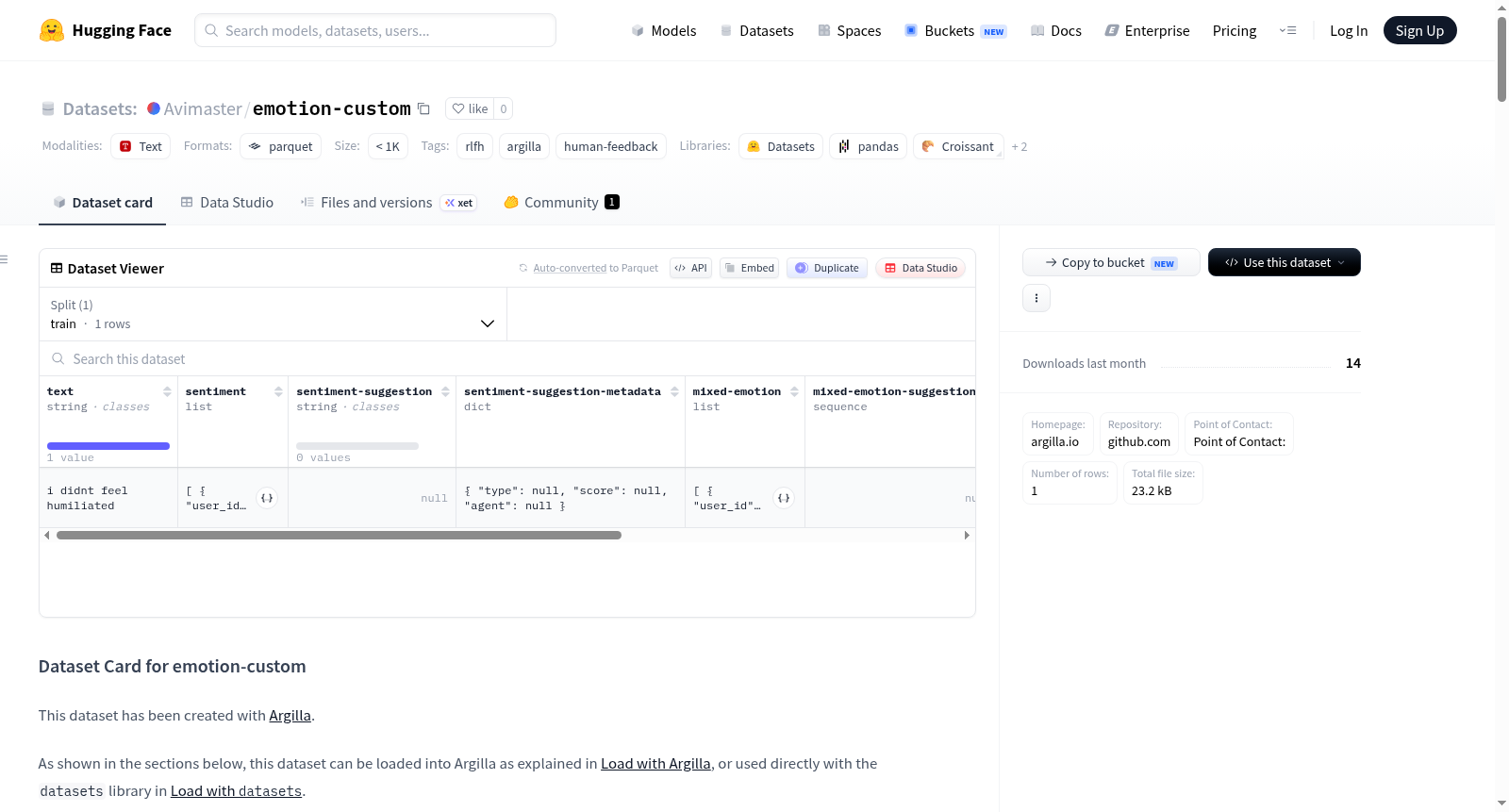Expand JSON in the sentiment cell
Image resolution: width=1509 pixels, height=812 pixels.
tap(268, 498)
